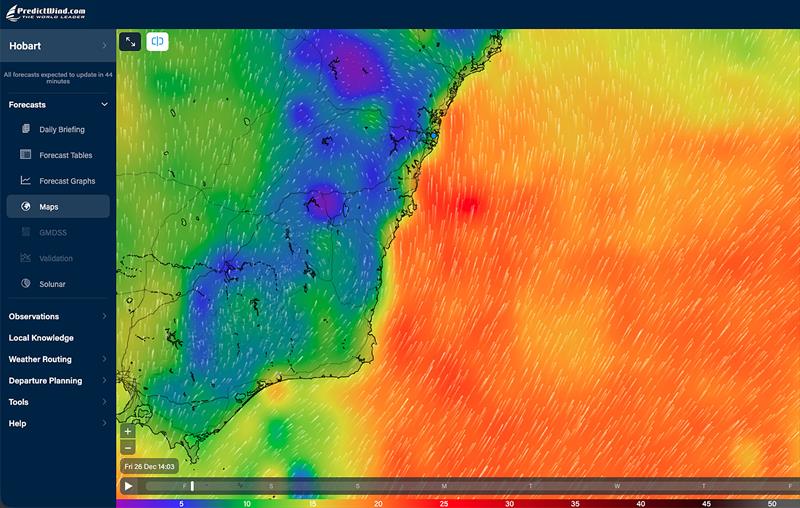Select the Maps menu item
The width and height of the screenshot is (800, 508).
[58, 207]
